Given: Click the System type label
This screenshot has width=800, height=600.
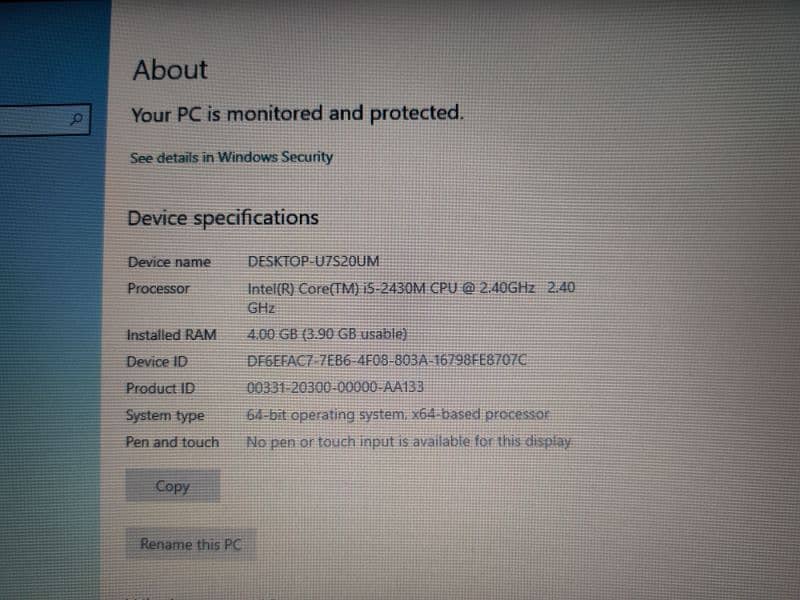Looking at the screenshot, I should coord(165,416).
